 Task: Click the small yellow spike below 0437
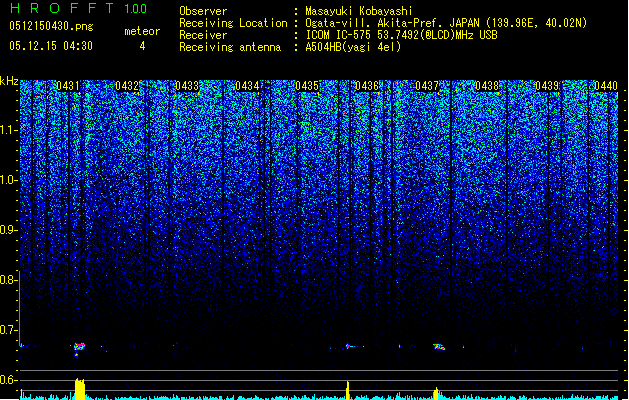(x=436, y=393)
